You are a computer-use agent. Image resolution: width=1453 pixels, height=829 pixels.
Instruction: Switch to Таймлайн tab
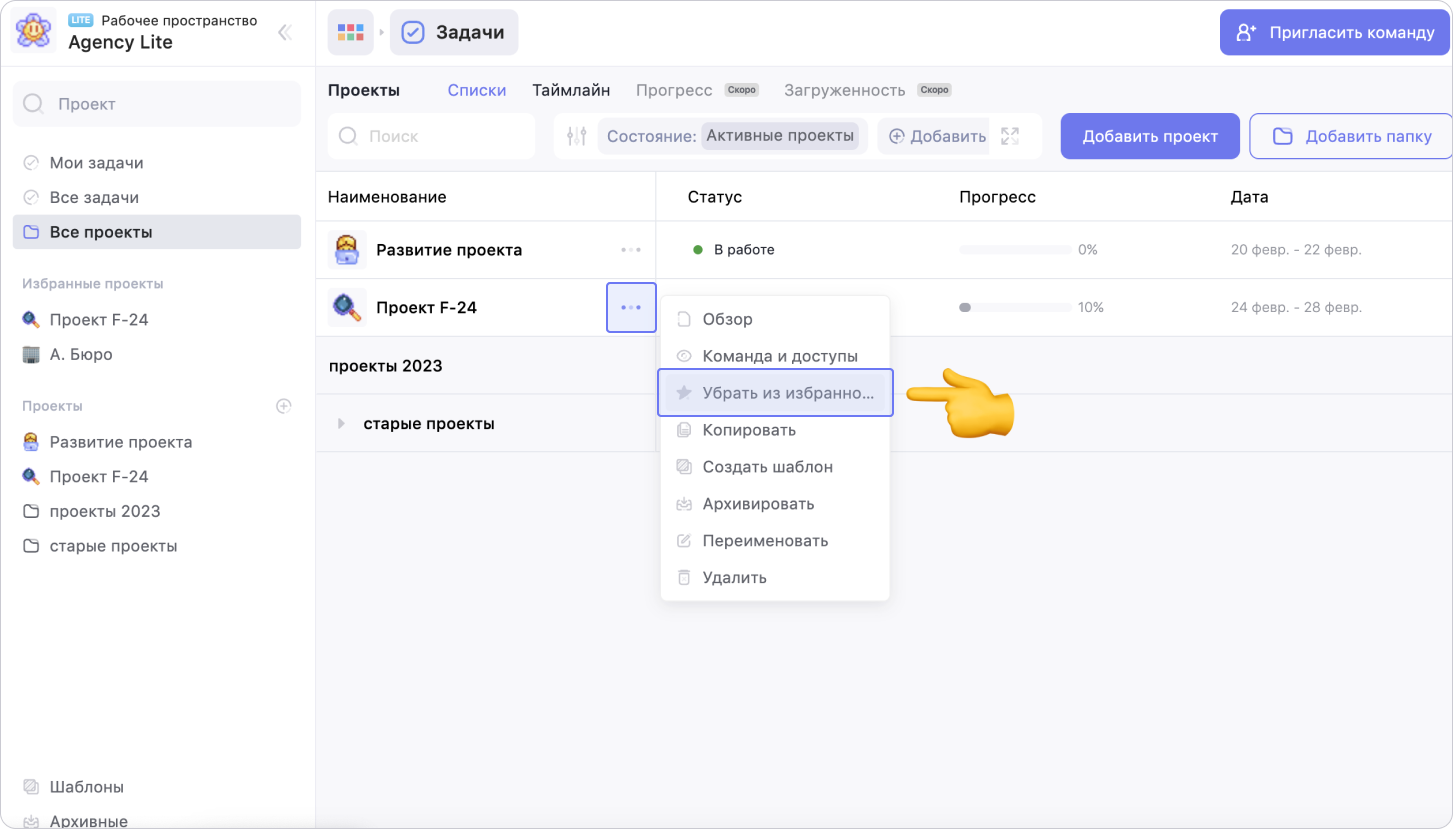click(x=571, y=90)
